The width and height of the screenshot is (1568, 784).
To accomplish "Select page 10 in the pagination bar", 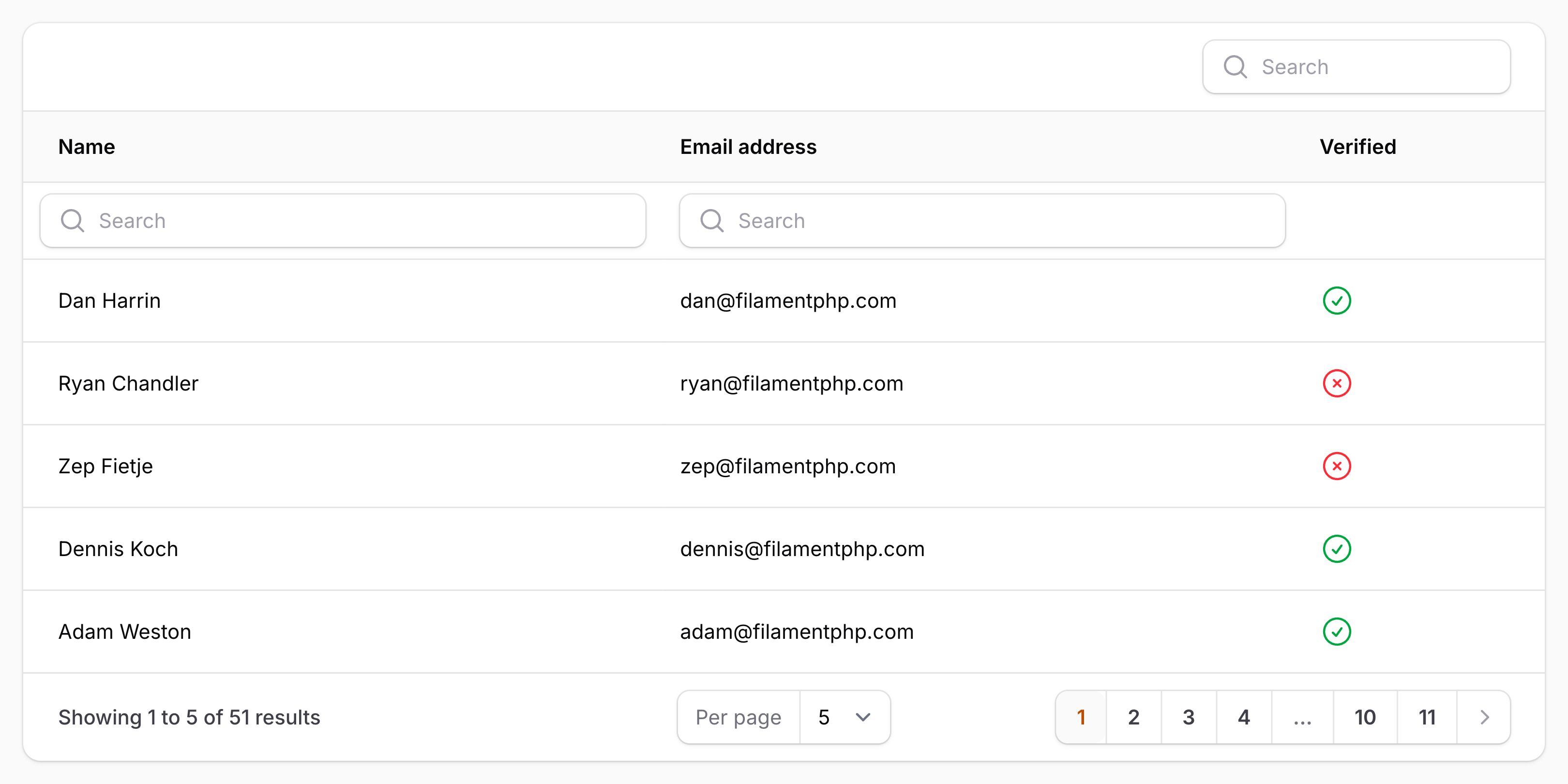I will 1365,717.
